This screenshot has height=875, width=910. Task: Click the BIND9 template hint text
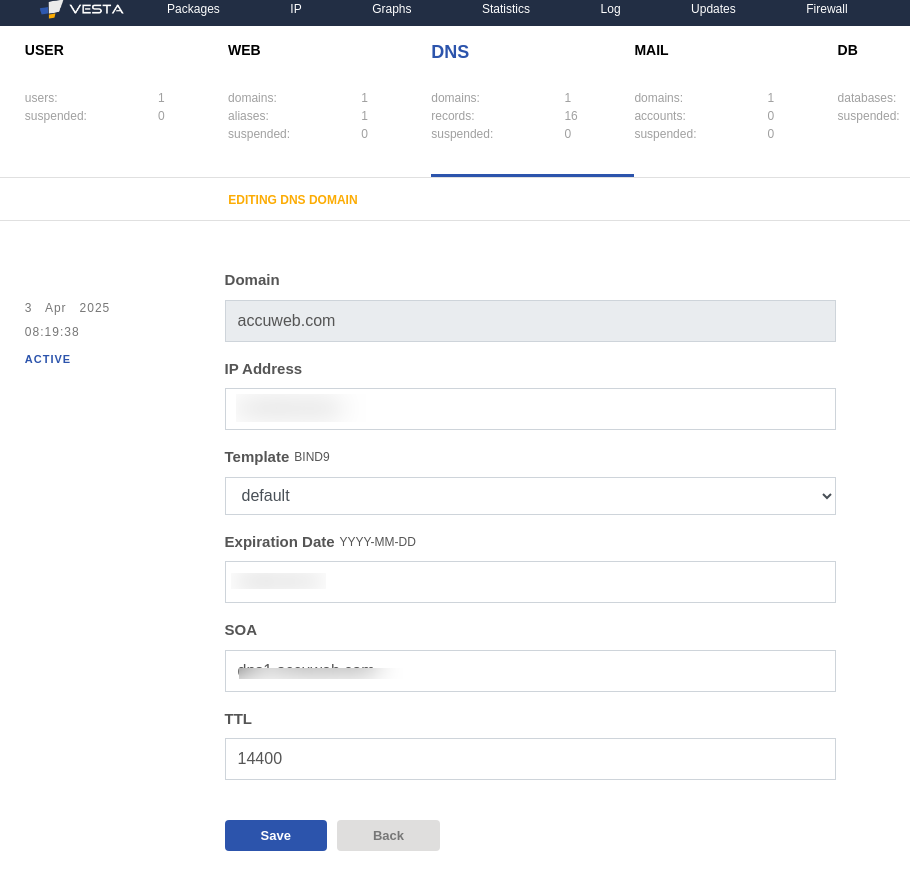[312, 457]
